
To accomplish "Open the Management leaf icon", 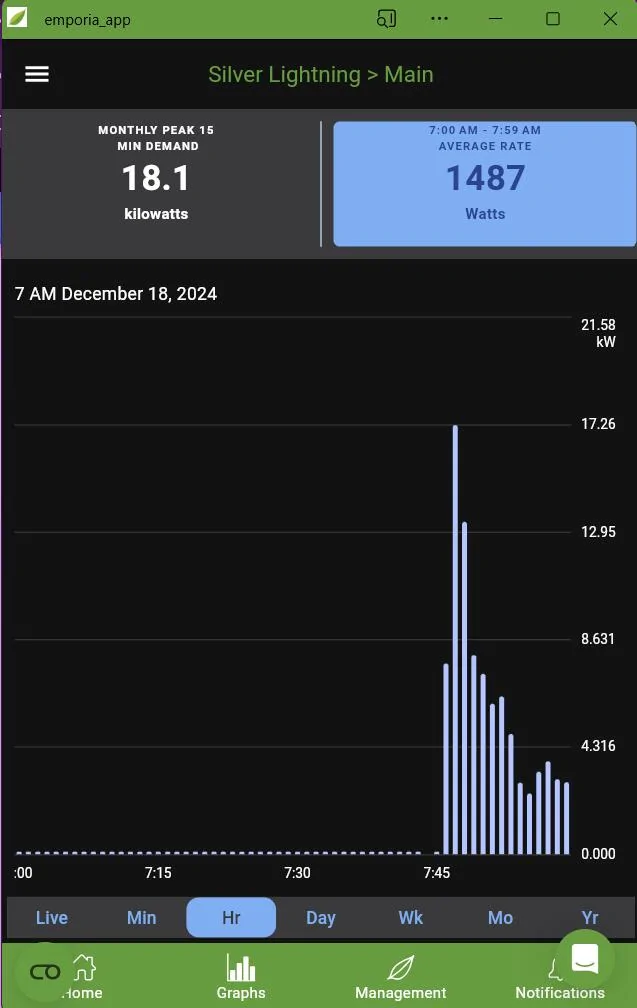I will click(x=401, y=968).
